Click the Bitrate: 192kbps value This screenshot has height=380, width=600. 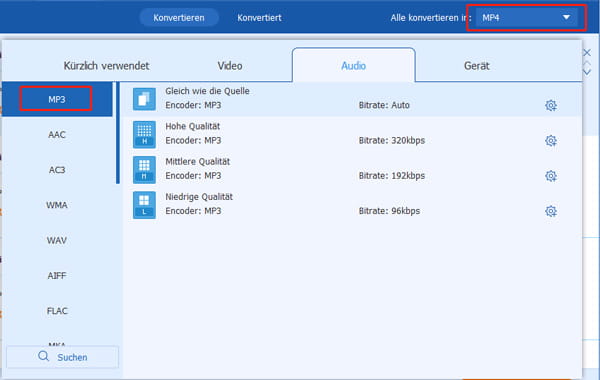point(391,176)
